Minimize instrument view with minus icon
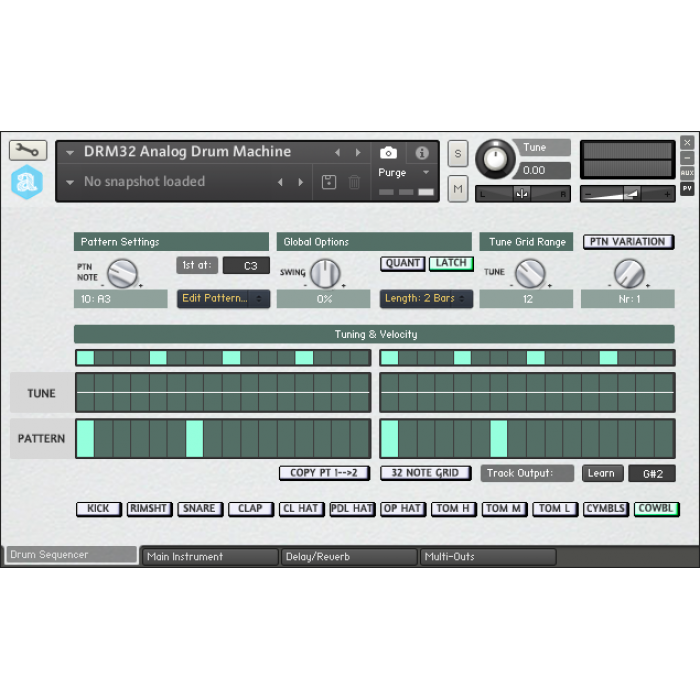The width and height of the screenshot is (700, 700). 687,158
